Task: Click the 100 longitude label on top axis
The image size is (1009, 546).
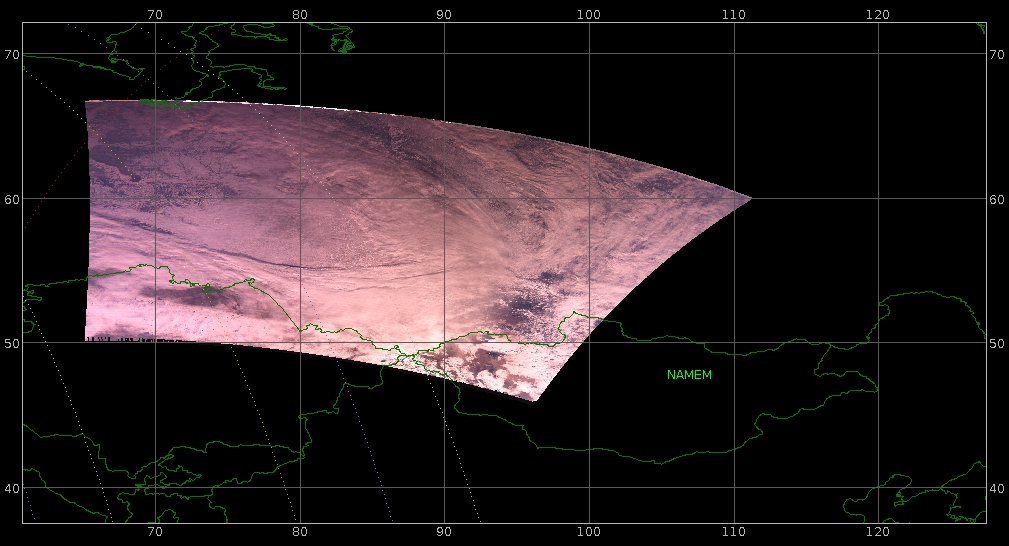Action: point(589,15)
